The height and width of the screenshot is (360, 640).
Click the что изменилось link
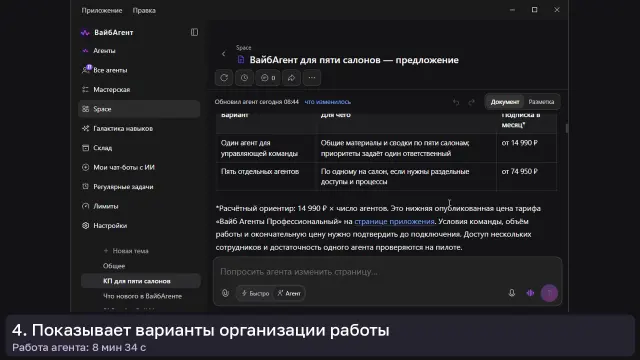[328, 102]
